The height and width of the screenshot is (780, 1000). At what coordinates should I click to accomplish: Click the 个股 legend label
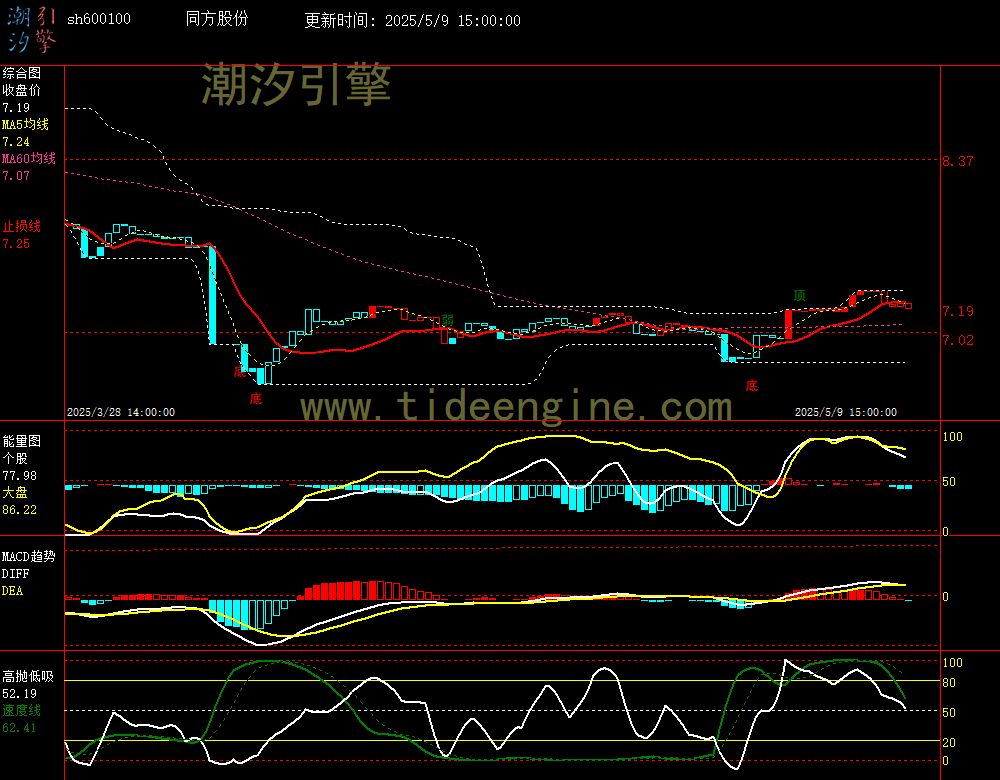15,458
